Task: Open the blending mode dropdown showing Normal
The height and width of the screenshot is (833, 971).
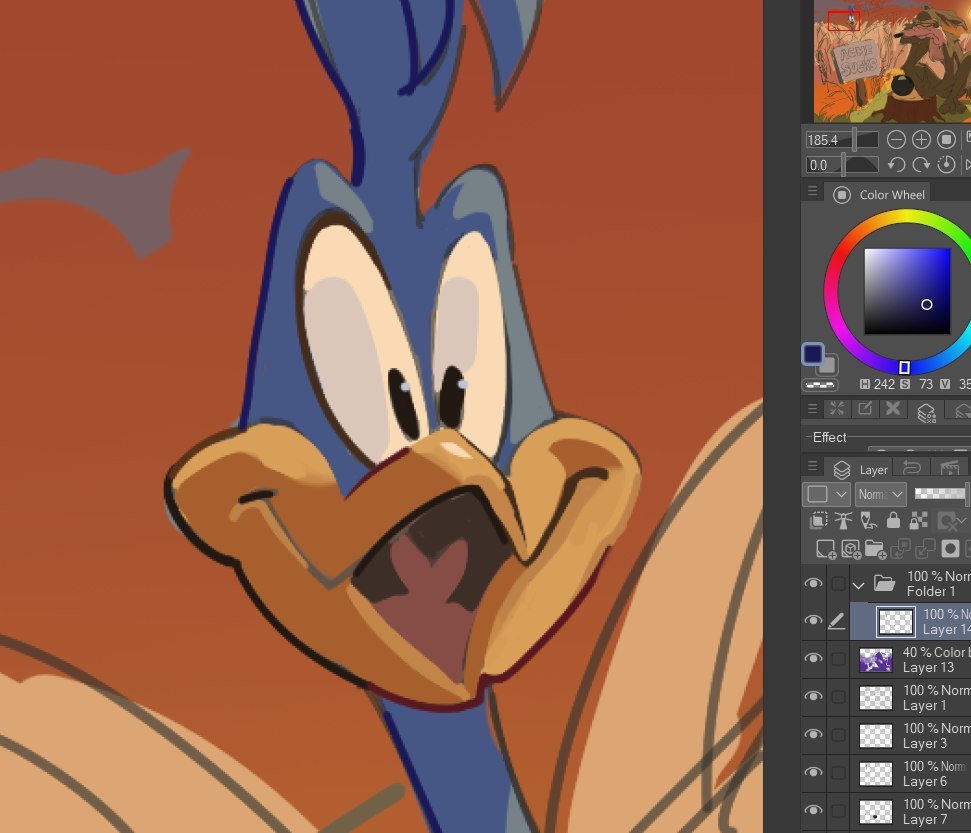Action: point(881,494)
